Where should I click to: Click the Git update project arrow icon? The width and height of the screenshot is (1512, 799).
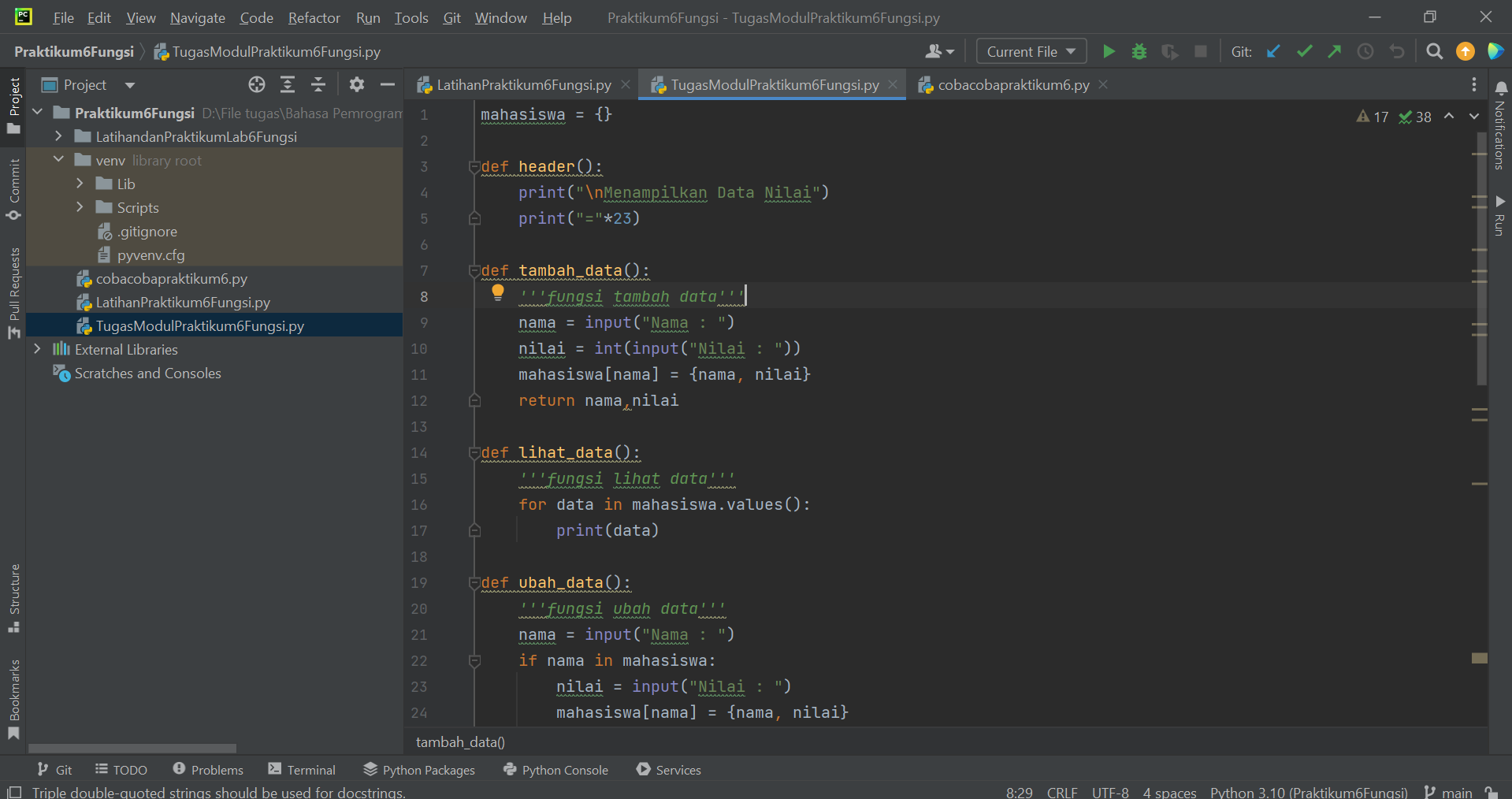(1273, 52)
